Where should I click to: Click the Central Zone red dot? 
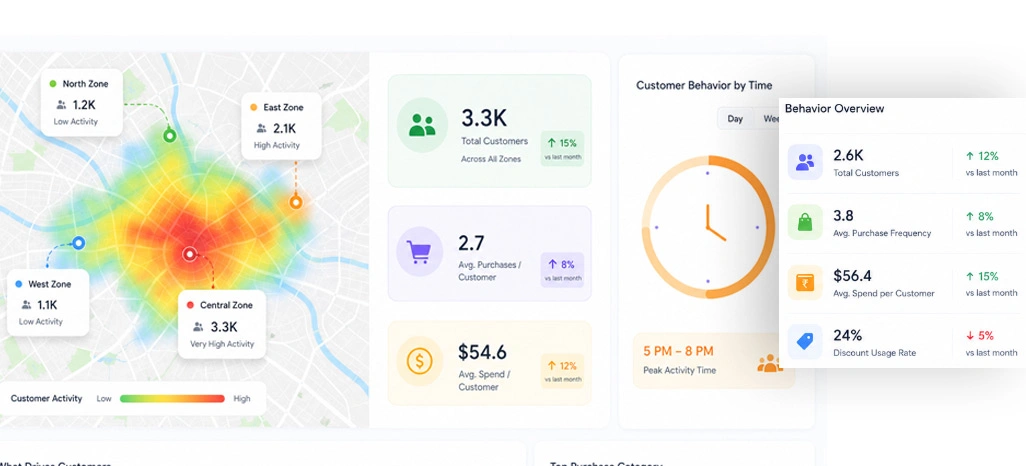(x=190, y=305)
